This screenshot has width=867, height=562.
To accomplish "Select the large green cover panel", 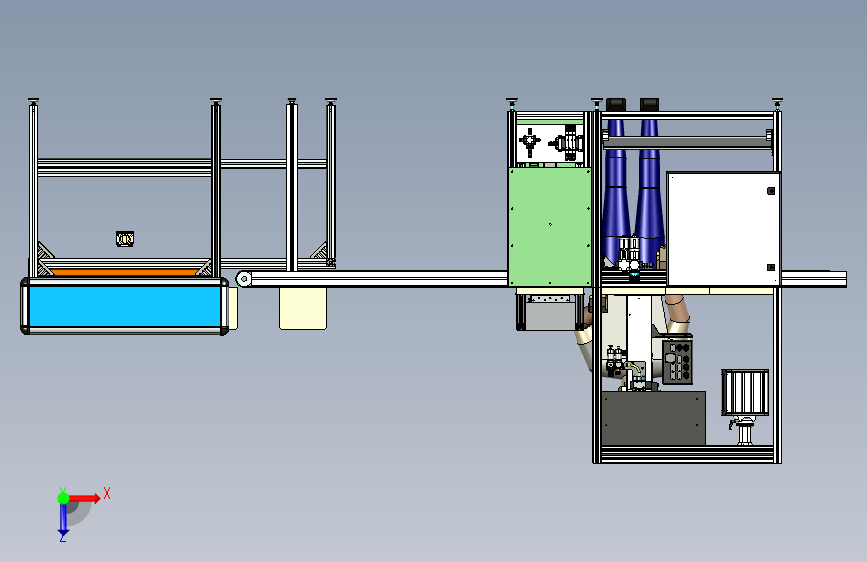I will click(x=550, y=227).
